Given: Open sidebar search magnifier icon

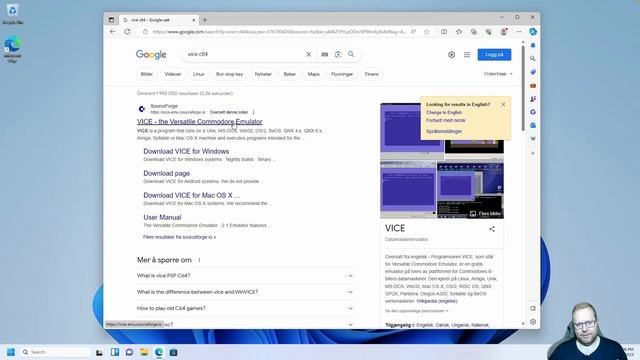Looking at the screenshot, I should click(533, 59).
